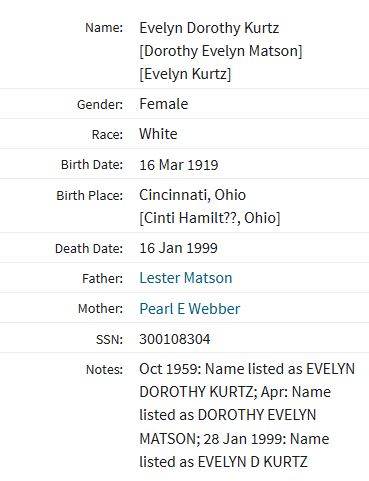Click the name Evelyn Dorothy Kurtz

coord(209,28)
